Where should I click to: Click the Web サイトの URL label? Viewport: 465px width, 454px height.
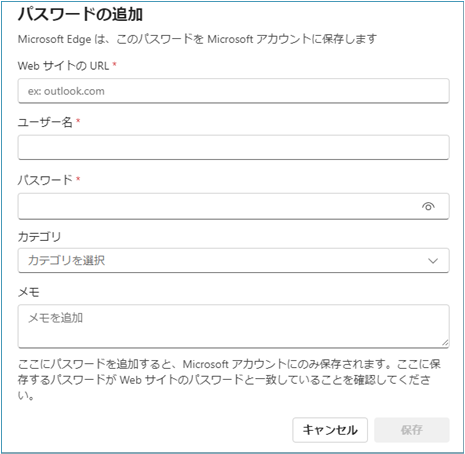click(x=63, y=66)
